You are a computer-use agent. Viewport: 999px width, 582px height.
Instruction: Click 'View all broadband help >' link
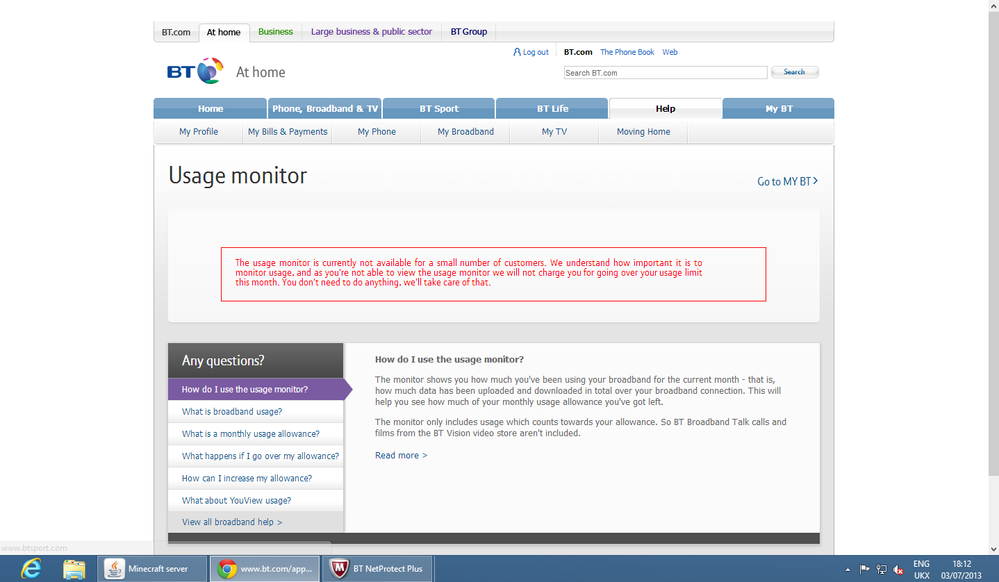coord(232,522)
